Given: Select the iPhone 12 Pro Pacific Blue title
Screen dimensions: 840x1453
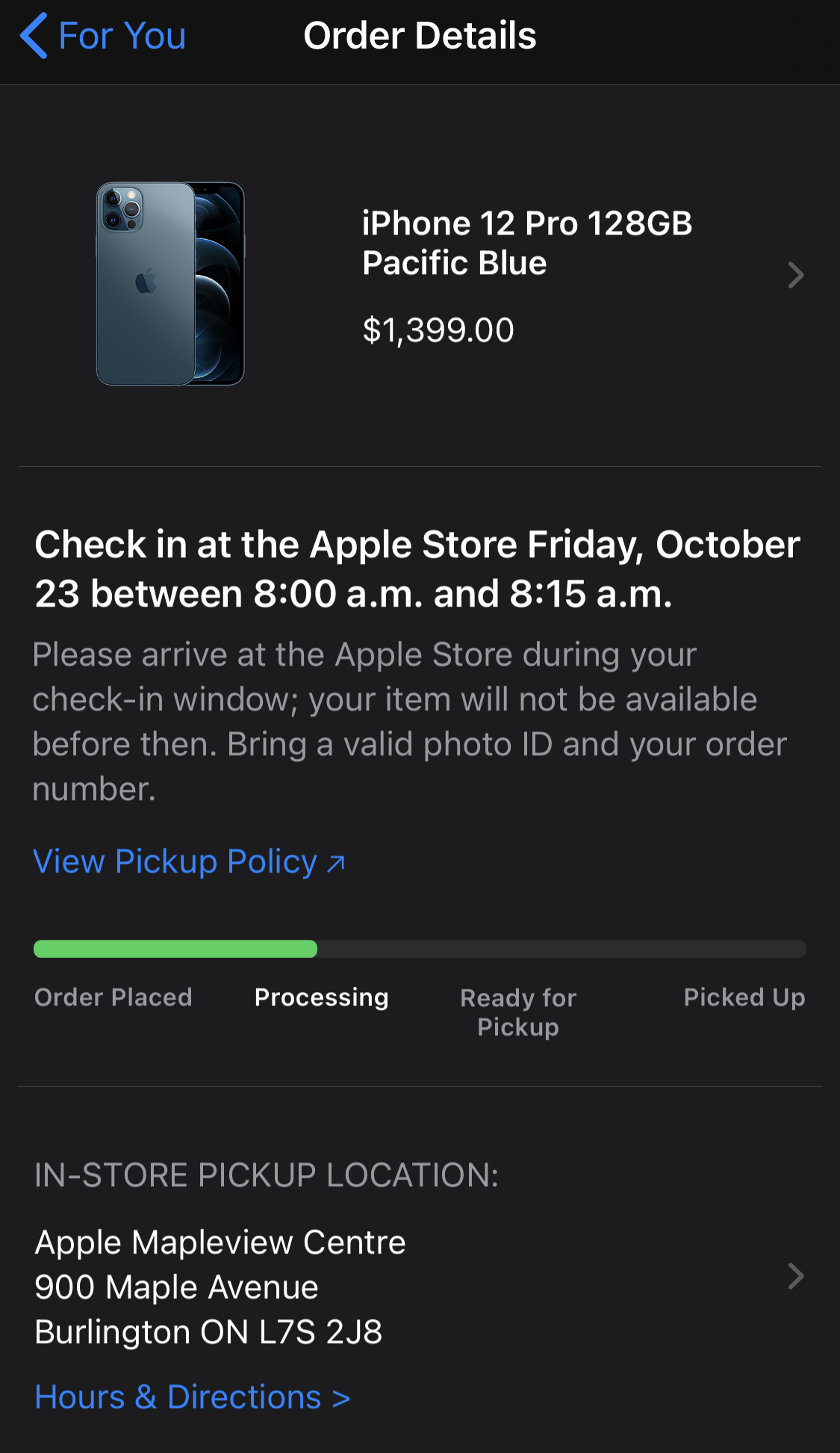Looking at the screenshot, I should tap(527, 243).
